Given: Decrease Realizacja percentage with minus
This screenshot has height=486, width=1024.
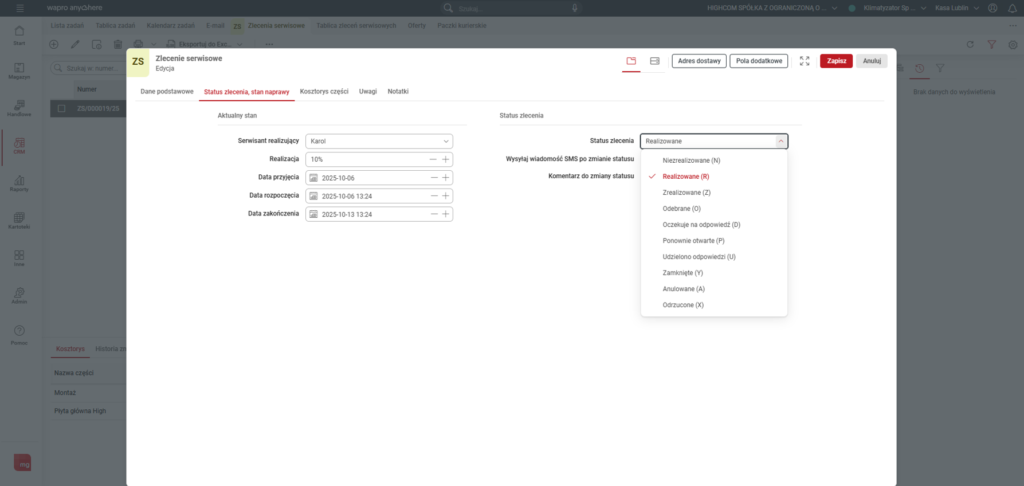Looking at the screenshot, I should point(434,159).
